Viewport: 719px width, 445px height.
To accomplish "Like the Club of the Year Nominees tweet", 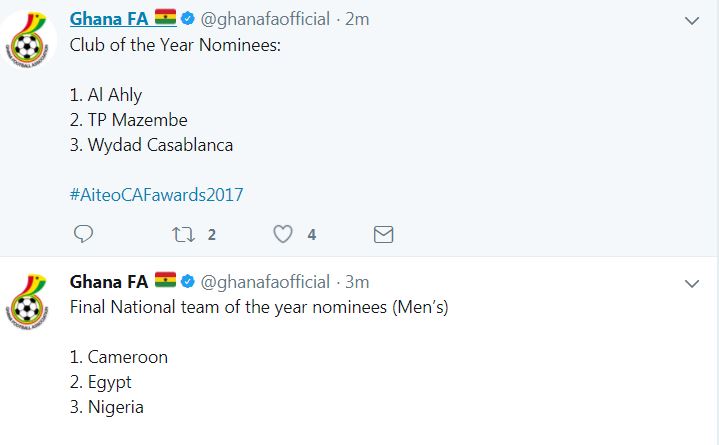I will (x=284, y=234).
